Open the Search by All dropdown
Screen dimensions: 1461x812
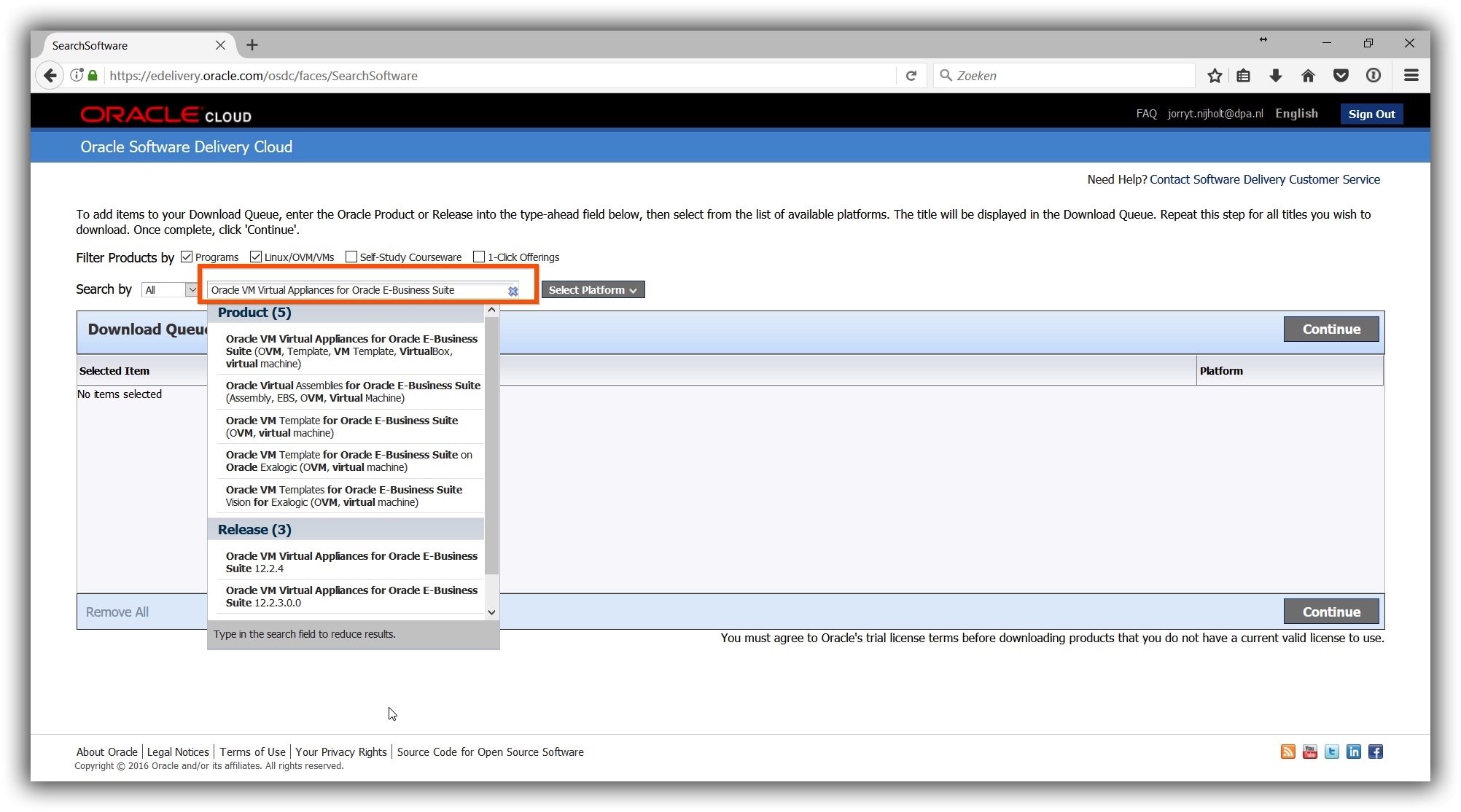point(170,290)
